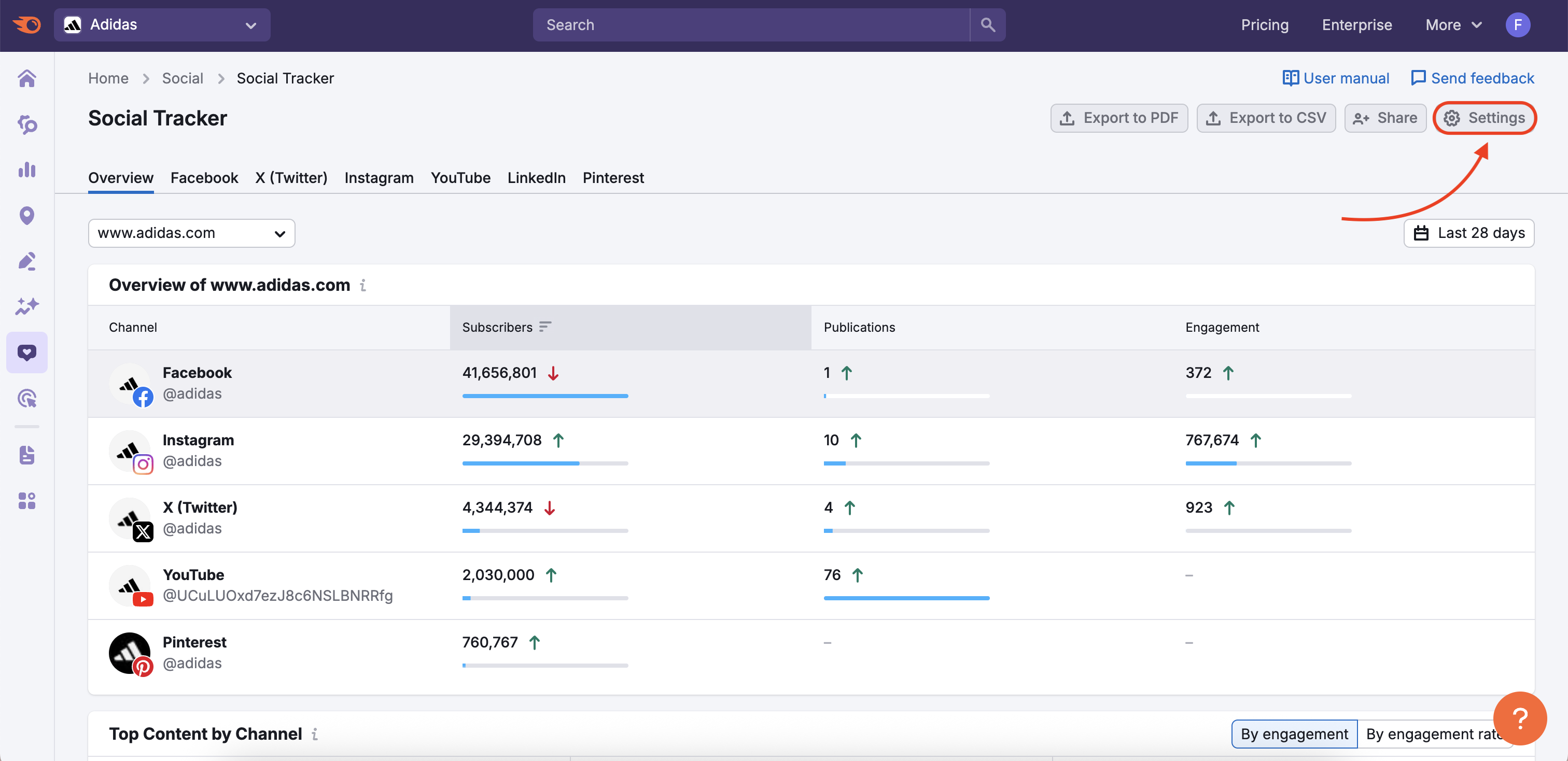Click the Engagement column header
The height and width of the screenshot is (761, 1568).
(1222, 327)
